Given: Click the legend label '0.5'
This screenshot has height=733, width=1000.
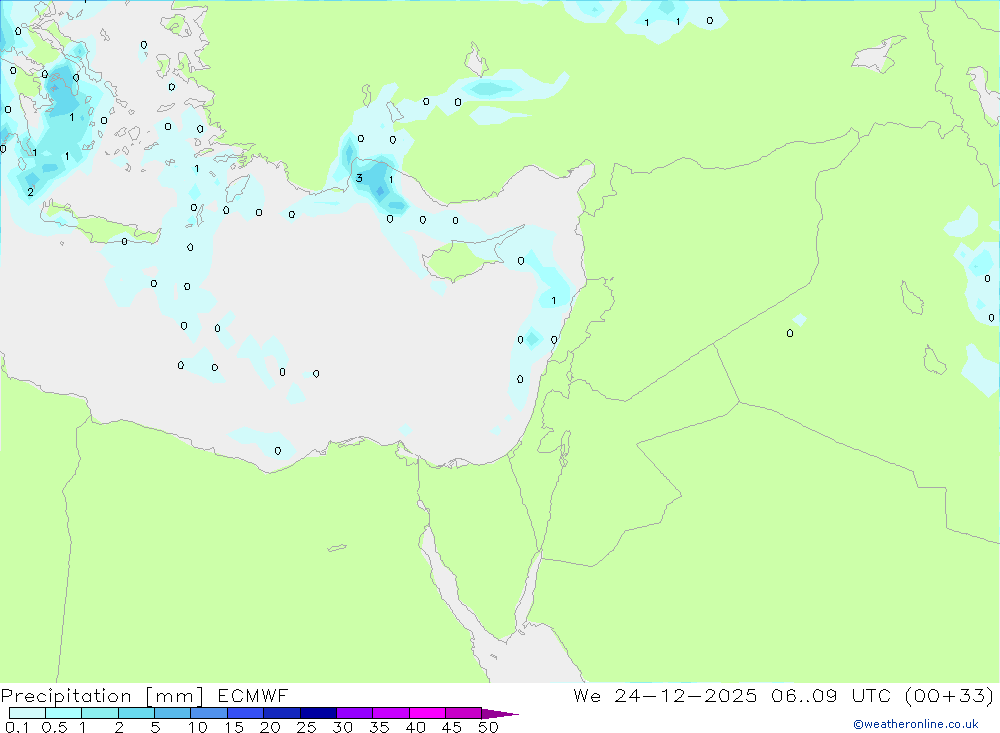Looking at the screenshot, I should [x=54, y=727].
